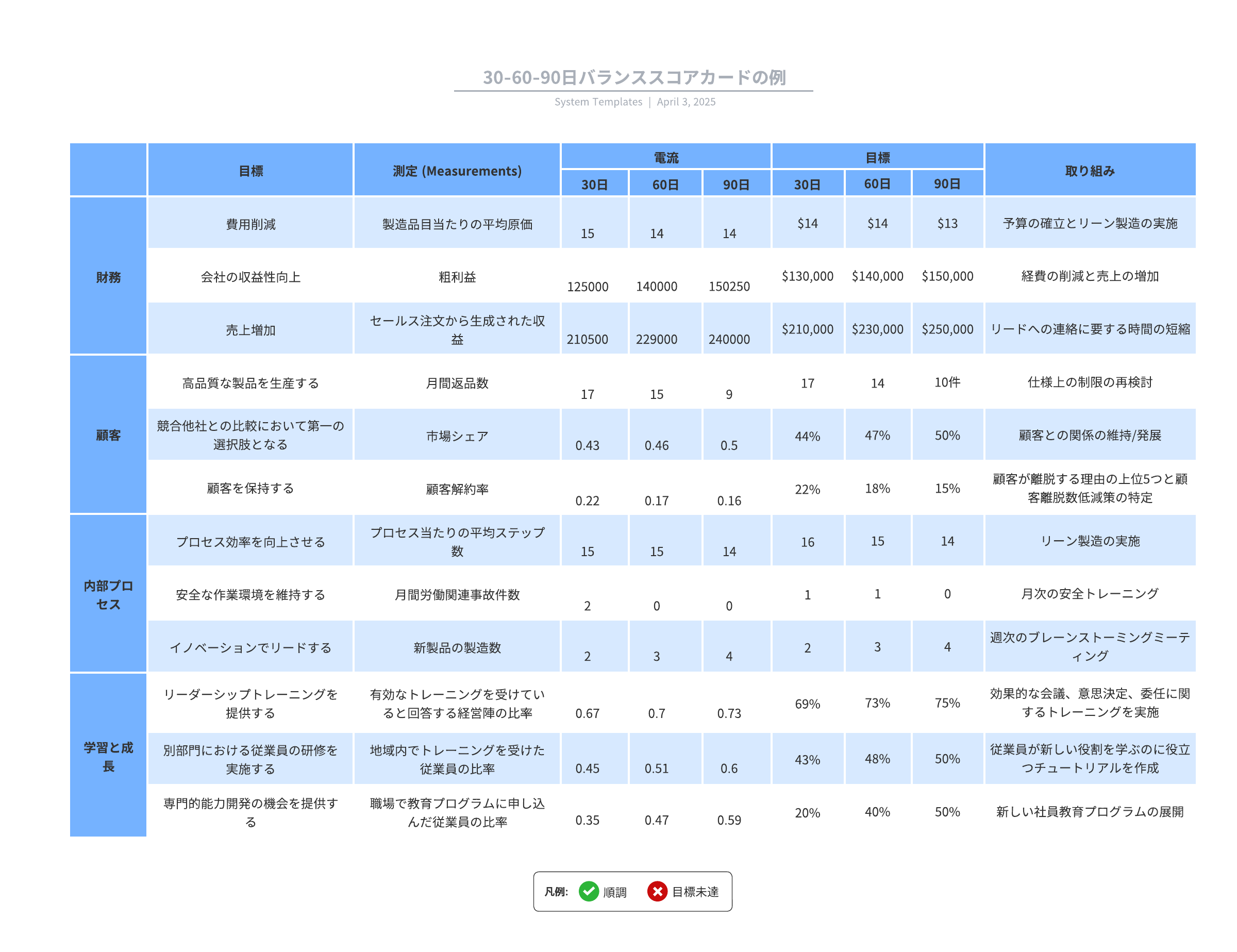The width and height of the screenshot is (1237, 952).
Task: Click the 150250 current value cell
Action: click(729, 286)
